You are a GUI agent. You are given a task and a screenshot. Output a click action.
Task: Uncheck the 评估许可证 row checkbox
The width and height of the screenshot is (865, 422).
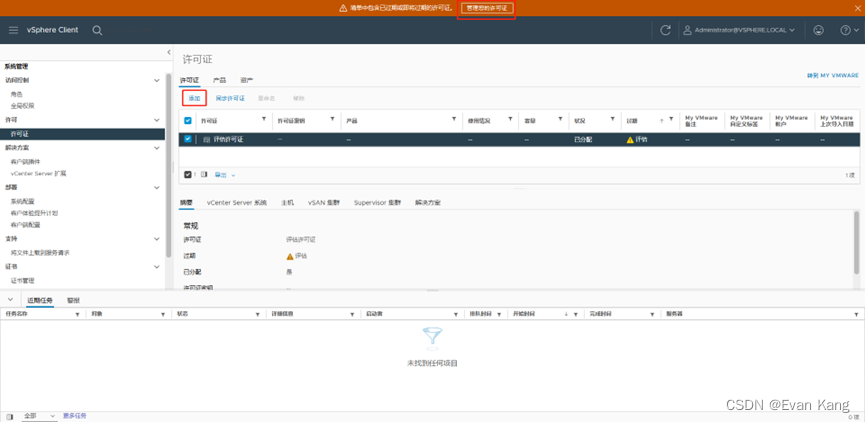tap(188, 139)
